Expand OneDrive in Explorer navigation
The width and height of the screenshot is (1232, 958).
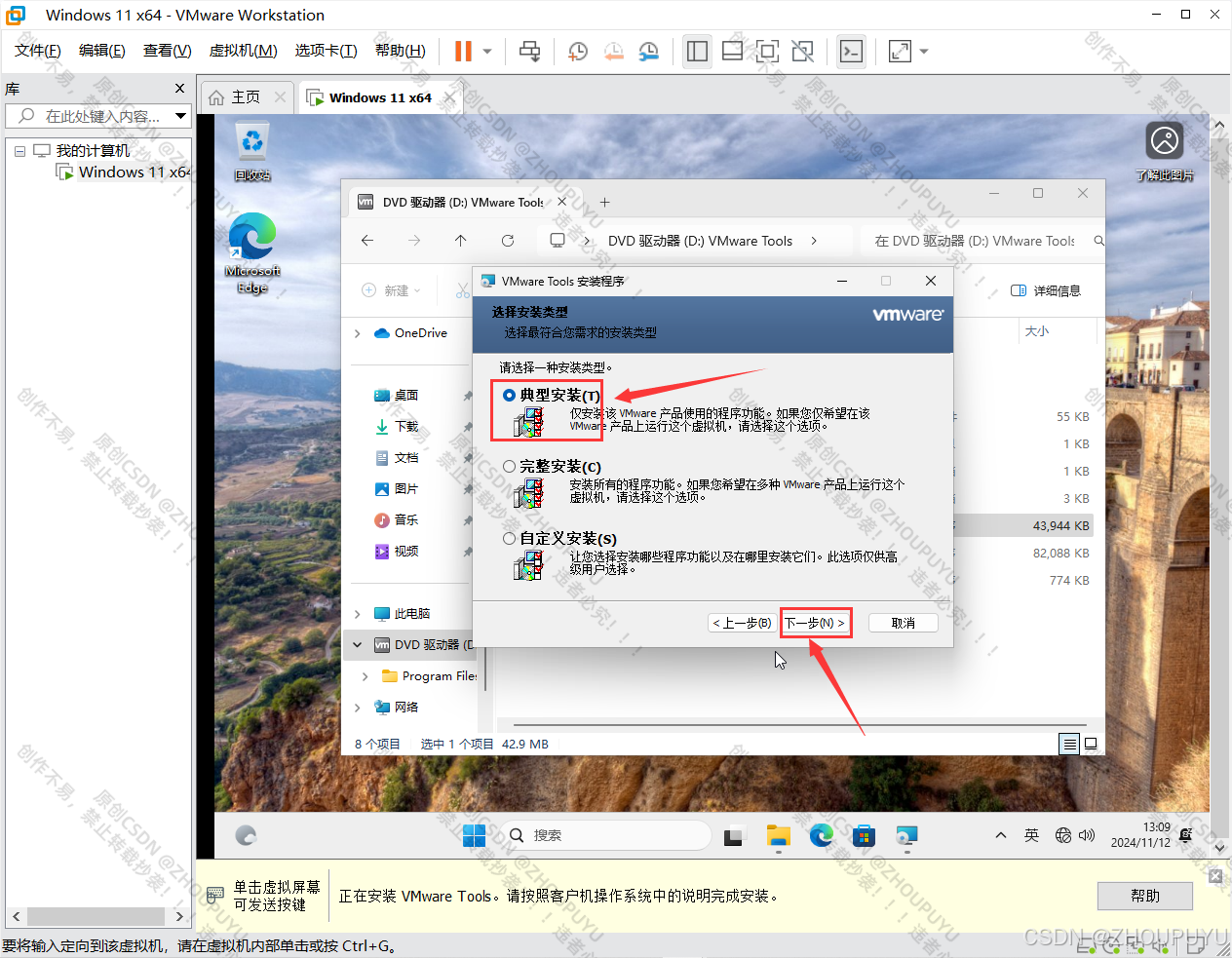358,333
